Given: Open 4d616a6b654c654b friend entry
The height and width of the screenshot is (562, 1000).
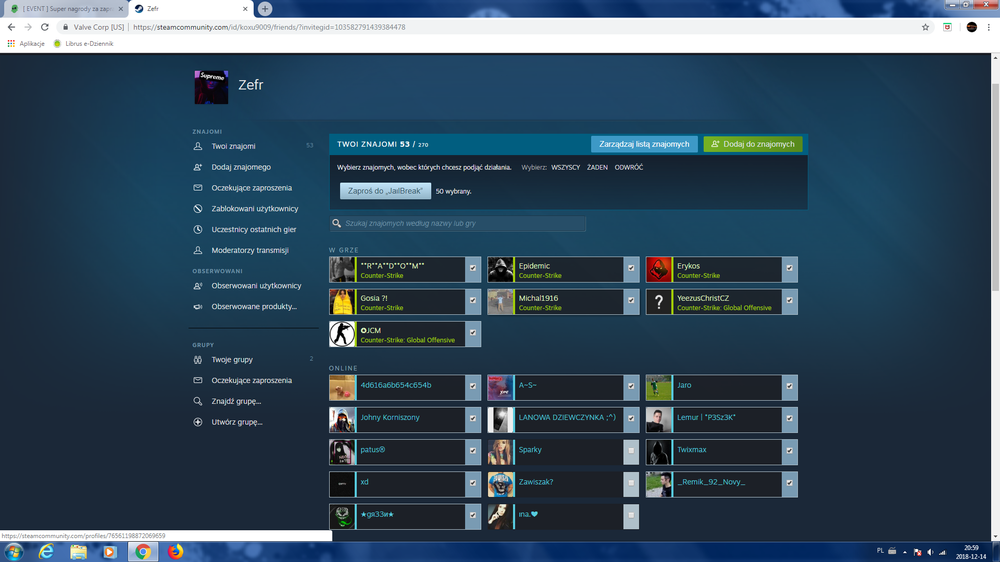Looking at the screenshot, I should (x=405, y=387).
